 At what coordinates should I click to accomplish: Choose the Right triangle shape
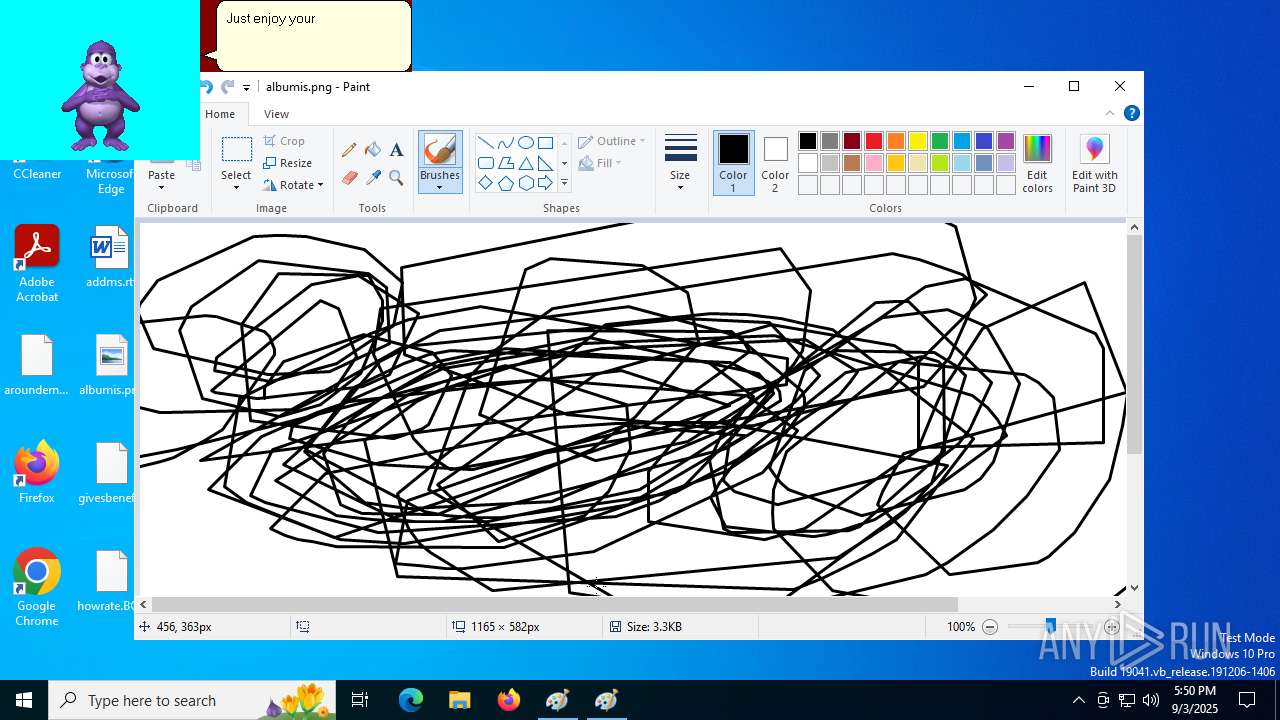(545, 163)
